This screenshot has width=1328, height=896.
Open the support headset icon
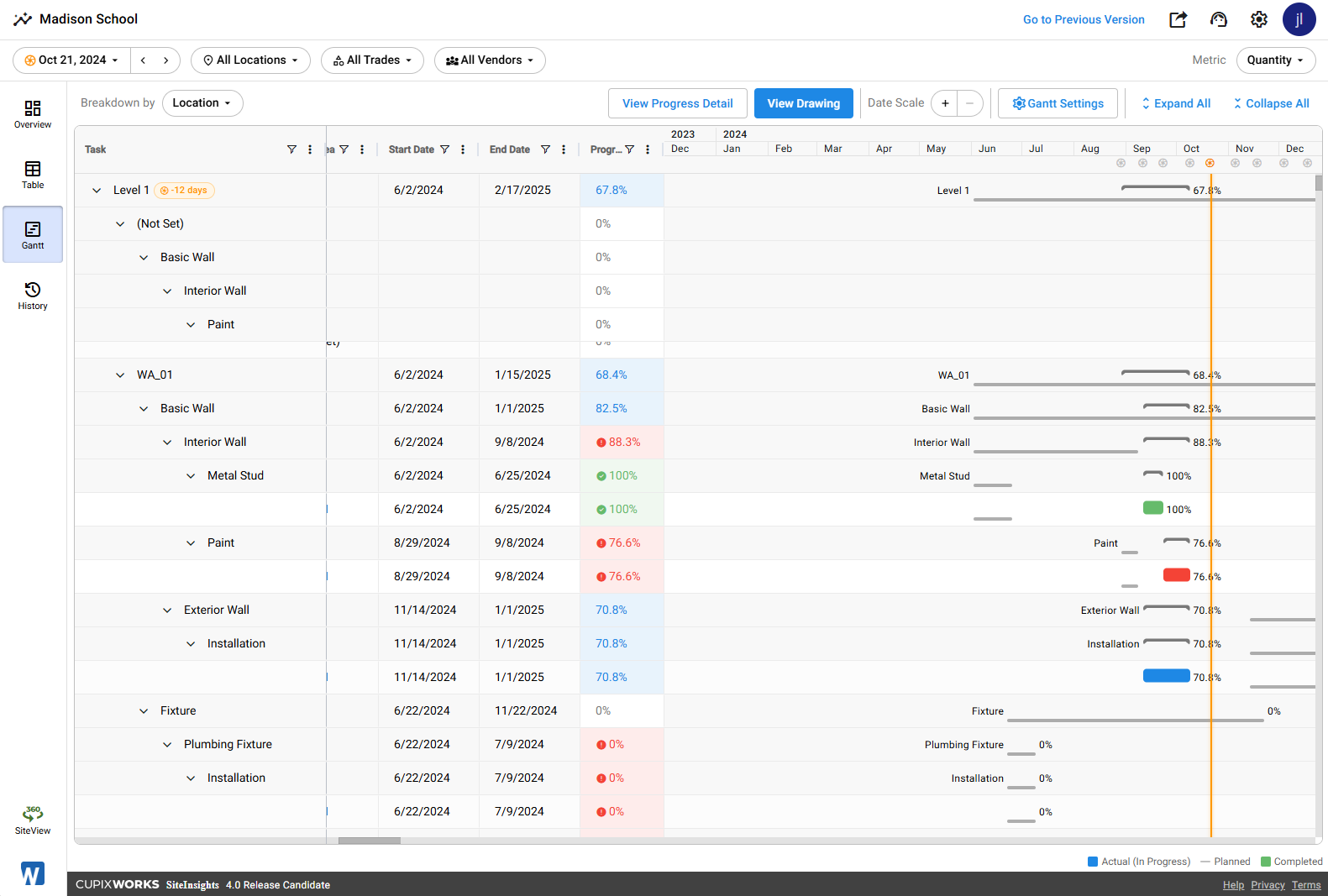tap(1219, 19)
